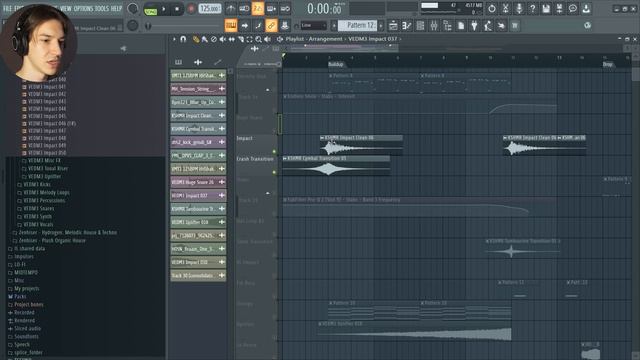Stop playback with the stop button
Image resolution: width=640 pixels, height=360 pixels.
pyautogui.click(x=177, y=9)
